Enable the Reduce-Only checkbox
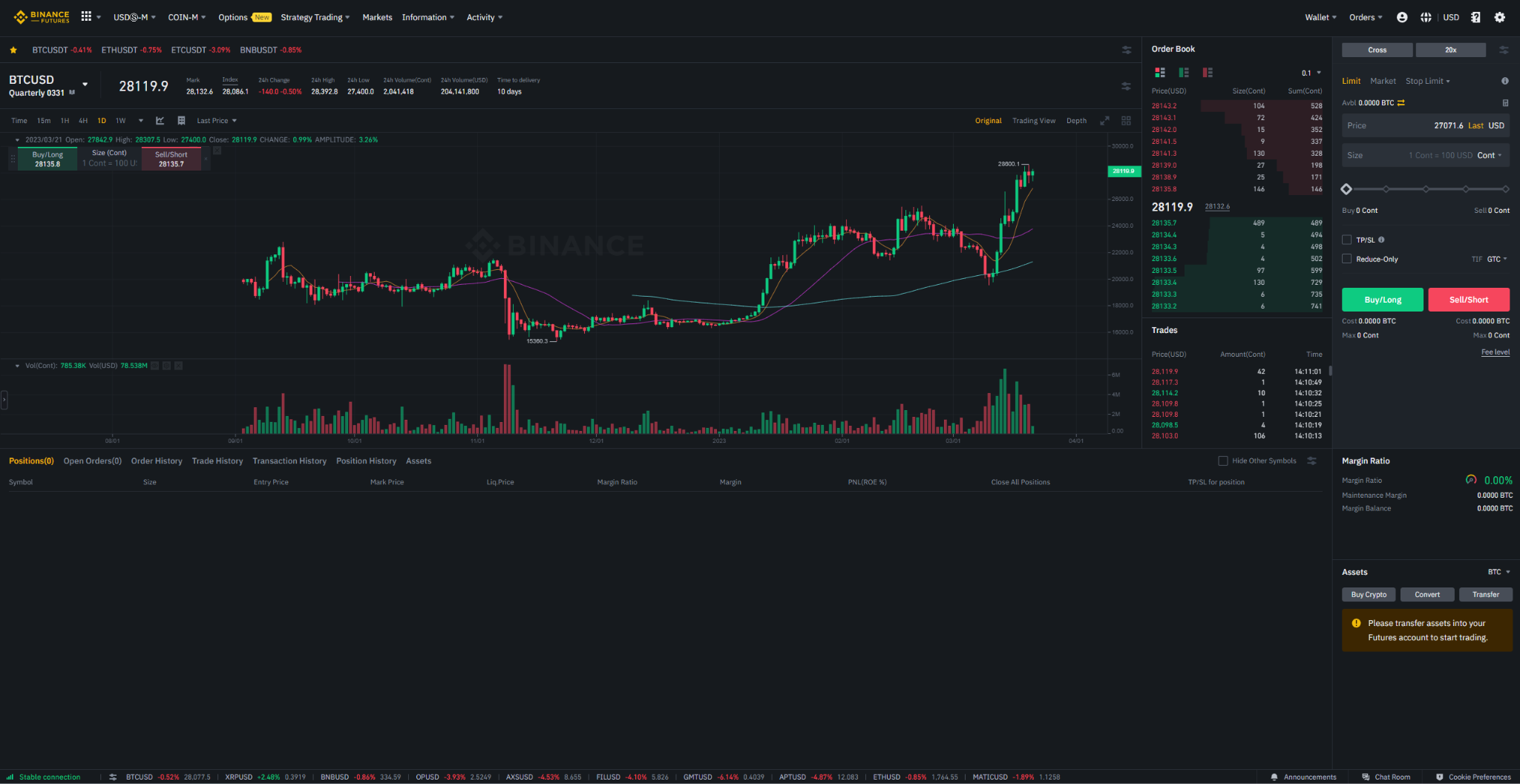This screenshot has height=784, width=1520. 1347,259
